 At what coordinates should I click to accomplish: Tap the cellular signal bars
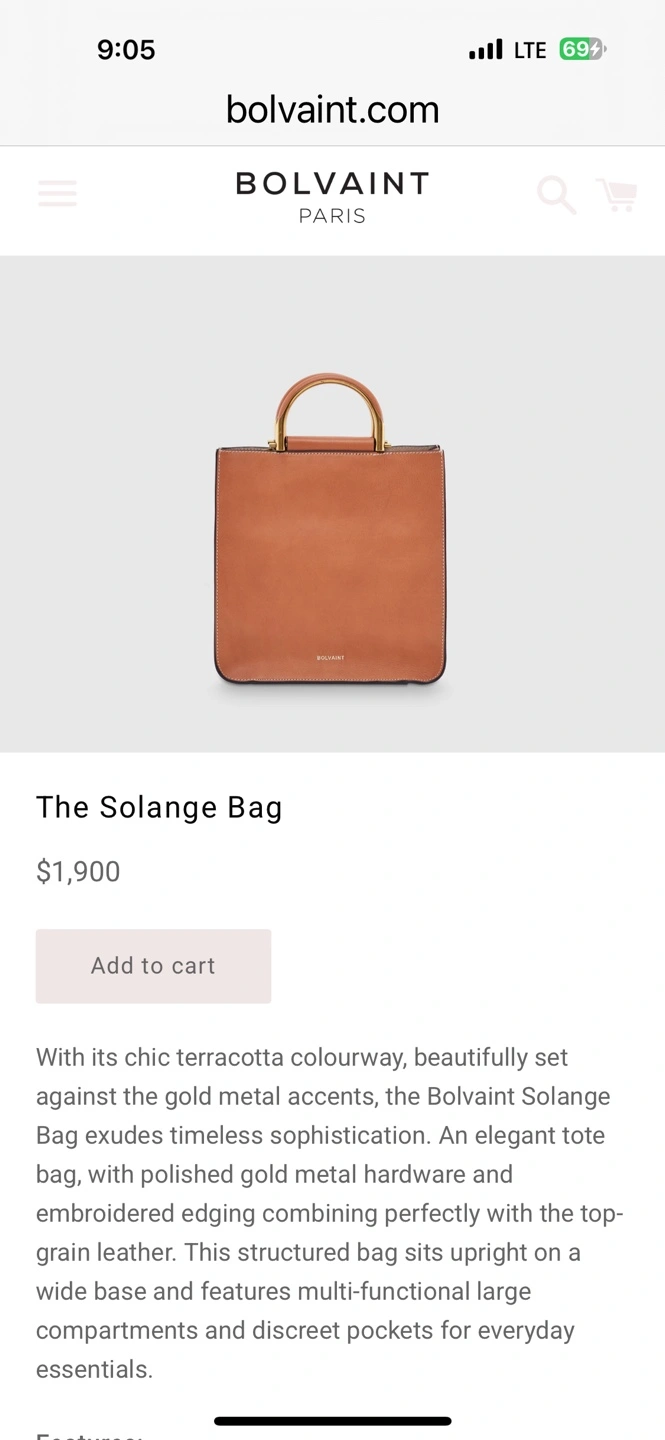coord(486,50)
